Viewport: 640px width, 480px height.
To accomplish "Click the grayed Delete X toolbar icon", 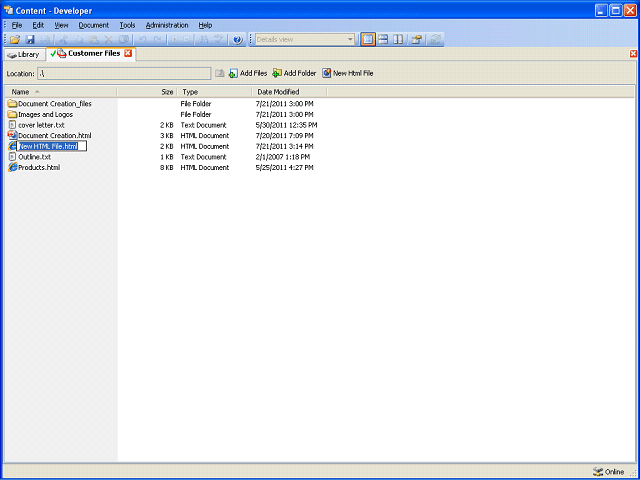I will (109, 40).
